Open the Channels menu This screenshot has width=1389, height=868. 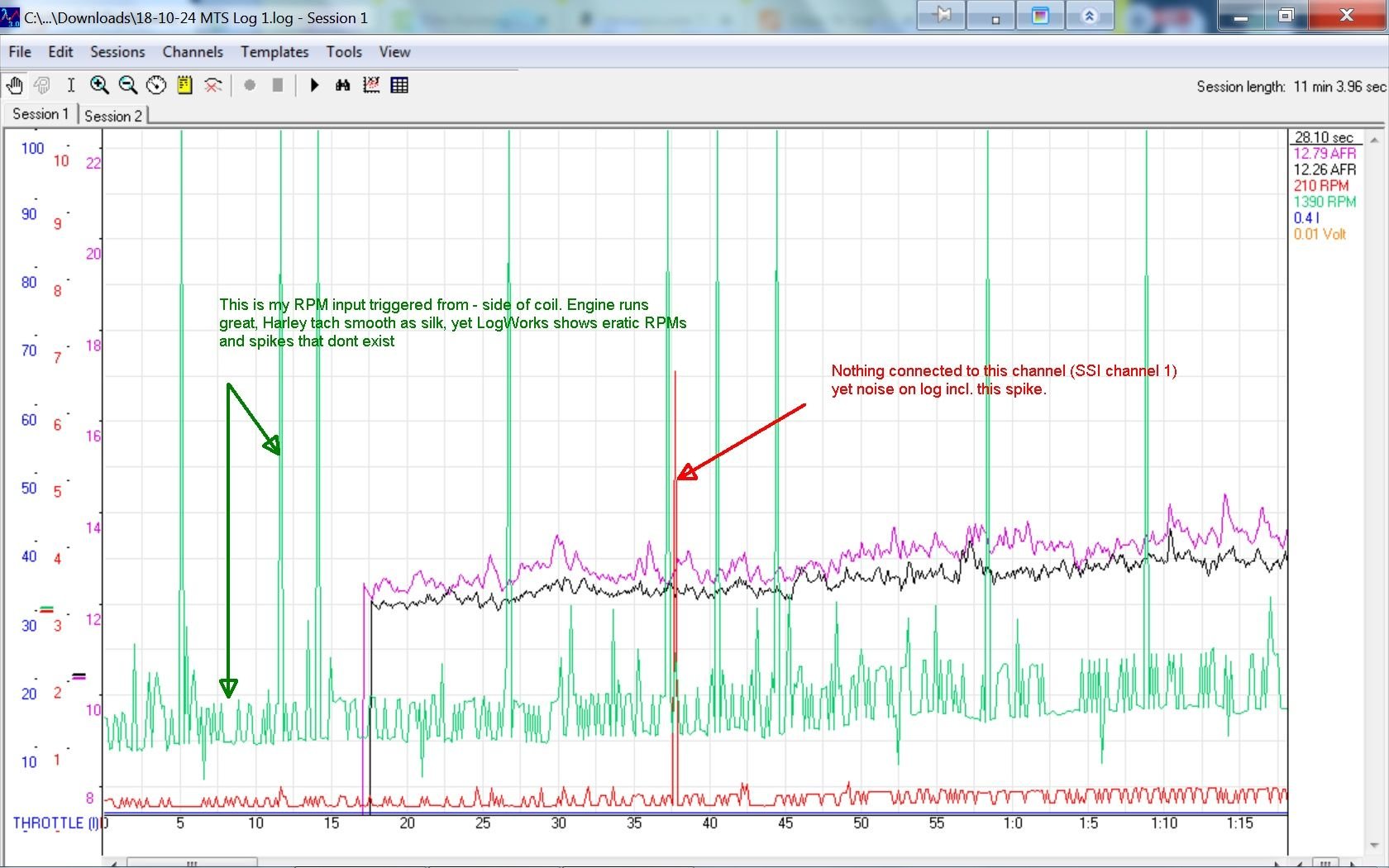(193, 51)
